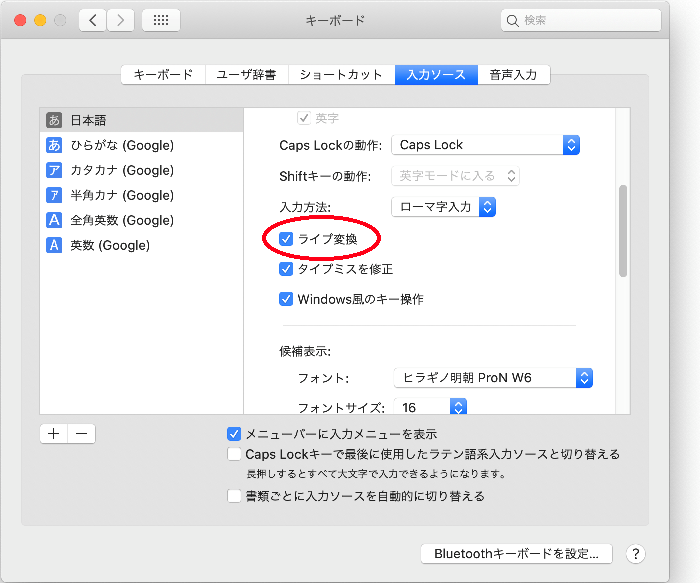Click the back navigation arrow
The width and height of the screenshot is (700, 583).
tap(92, 20)
